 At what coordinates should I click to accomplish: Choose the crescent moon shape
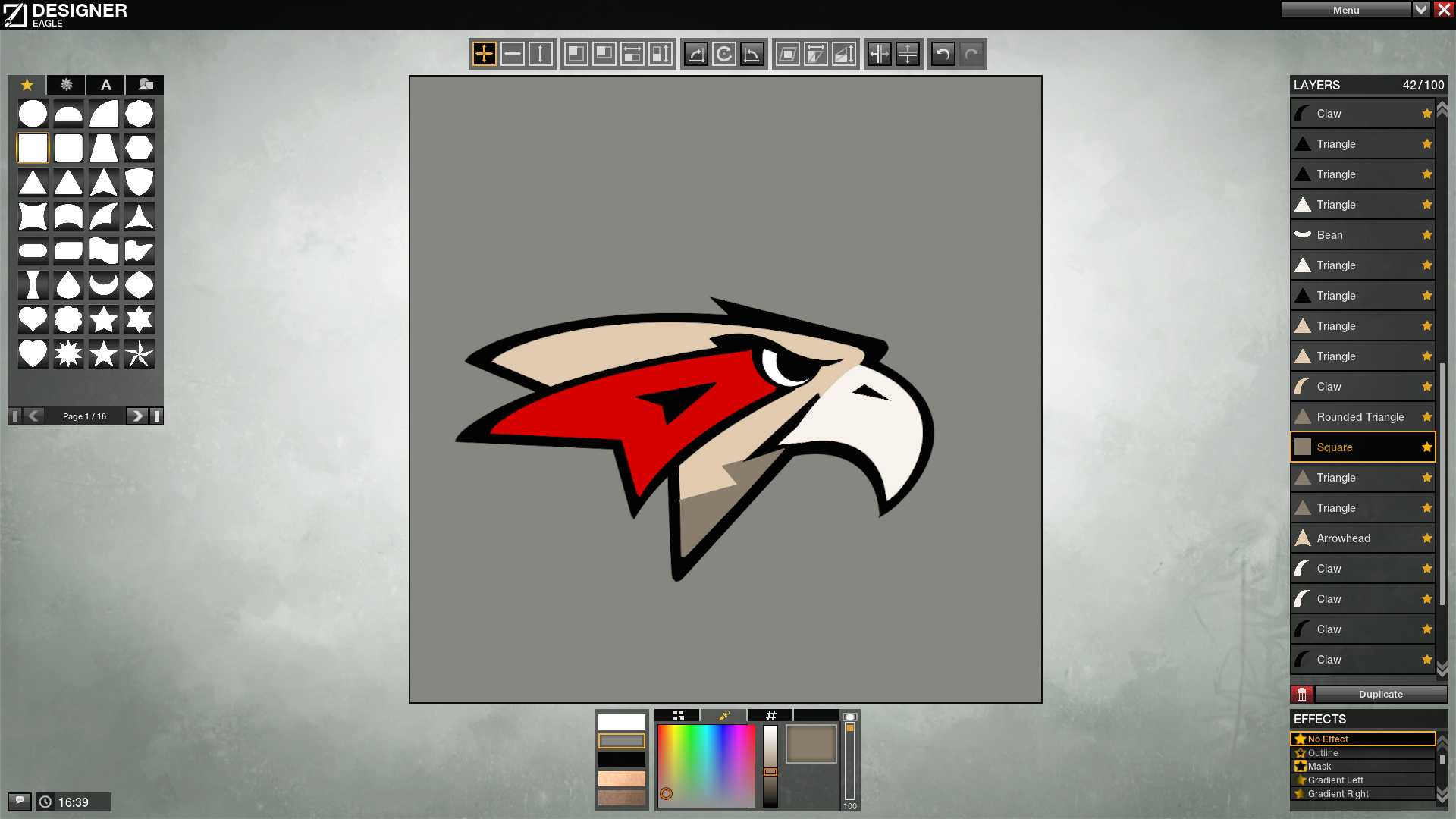tap(103, 285)
